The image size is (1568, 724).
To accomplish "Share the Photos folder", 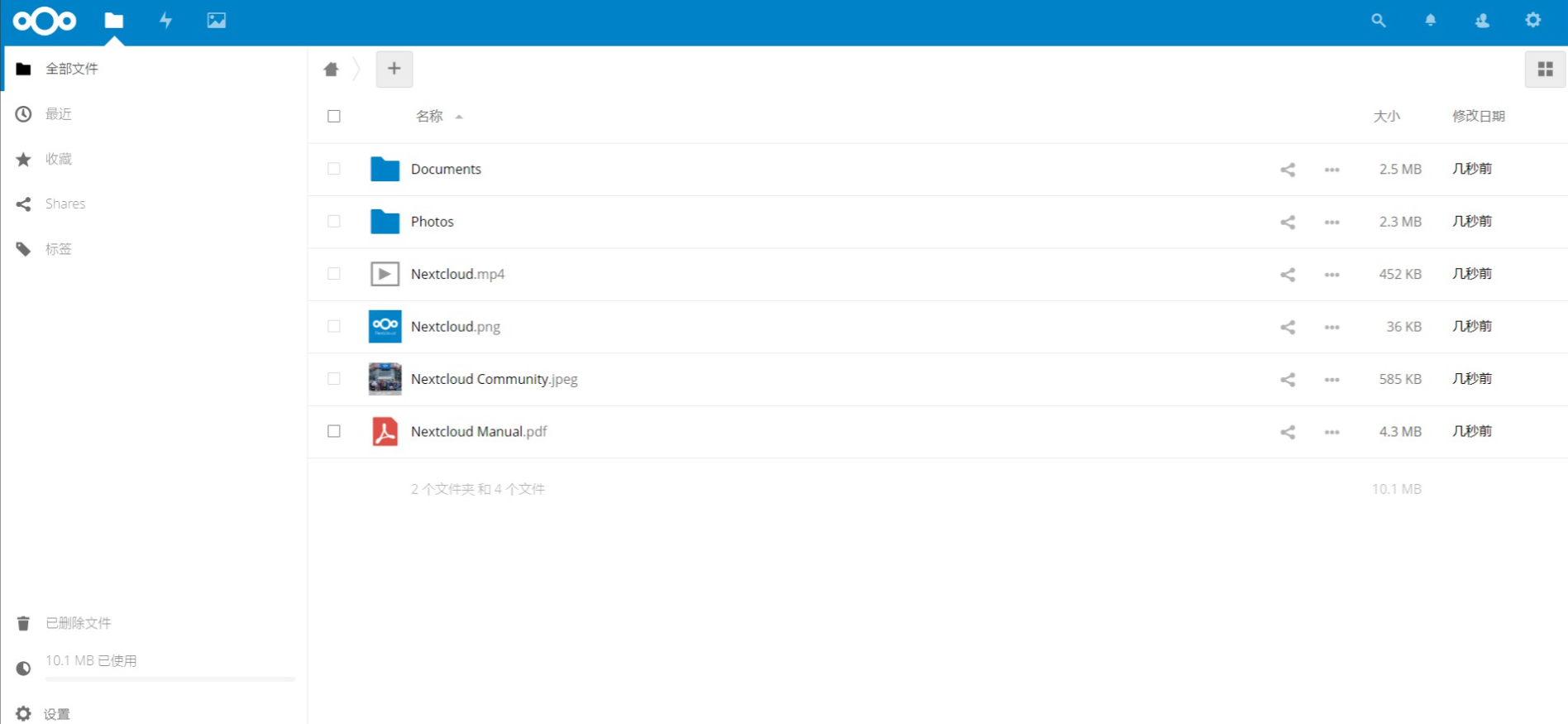I will pos(1288,222).
